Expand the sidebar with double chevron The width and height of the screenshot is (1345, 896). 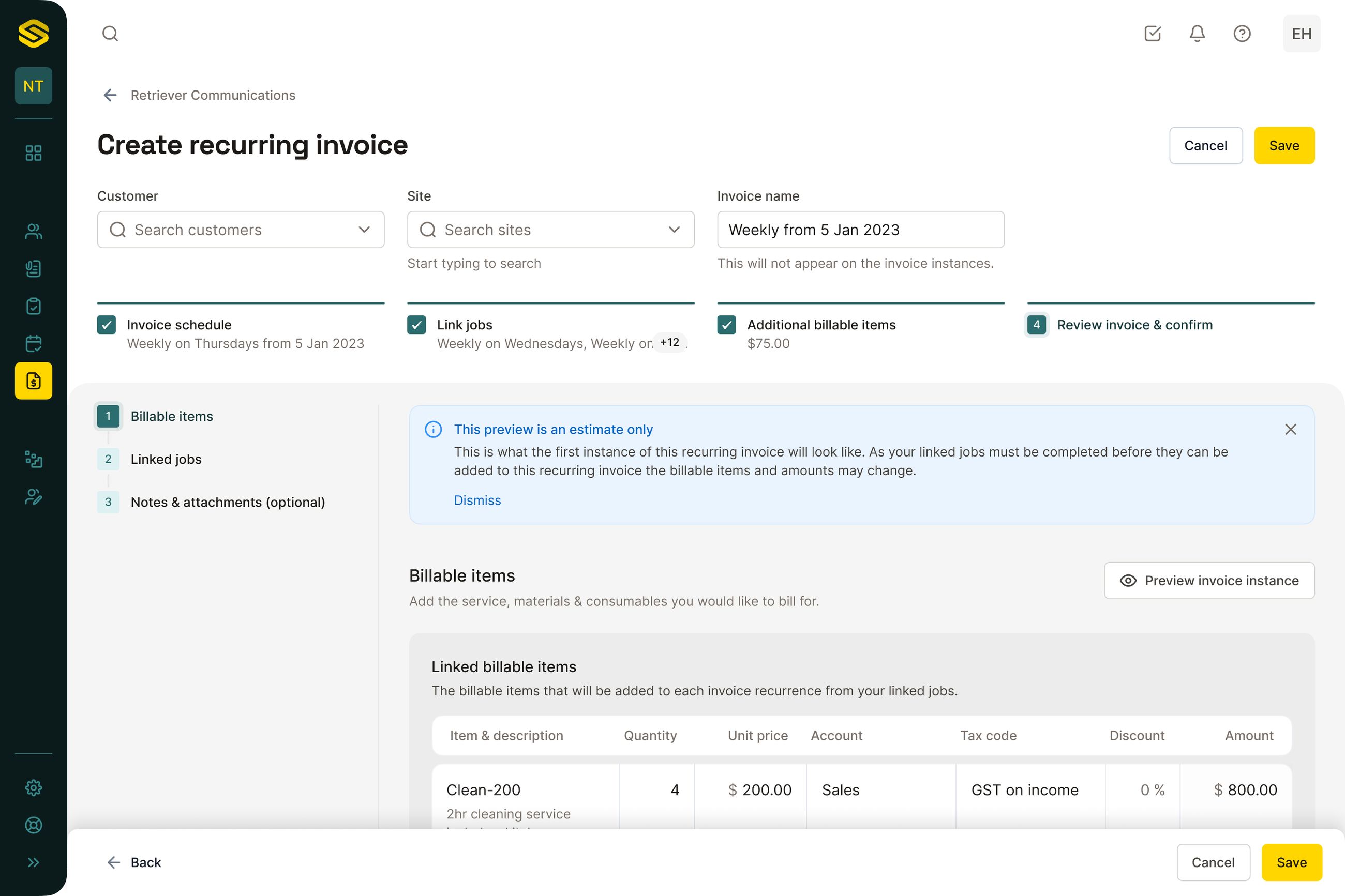click(x=34, y=862)
